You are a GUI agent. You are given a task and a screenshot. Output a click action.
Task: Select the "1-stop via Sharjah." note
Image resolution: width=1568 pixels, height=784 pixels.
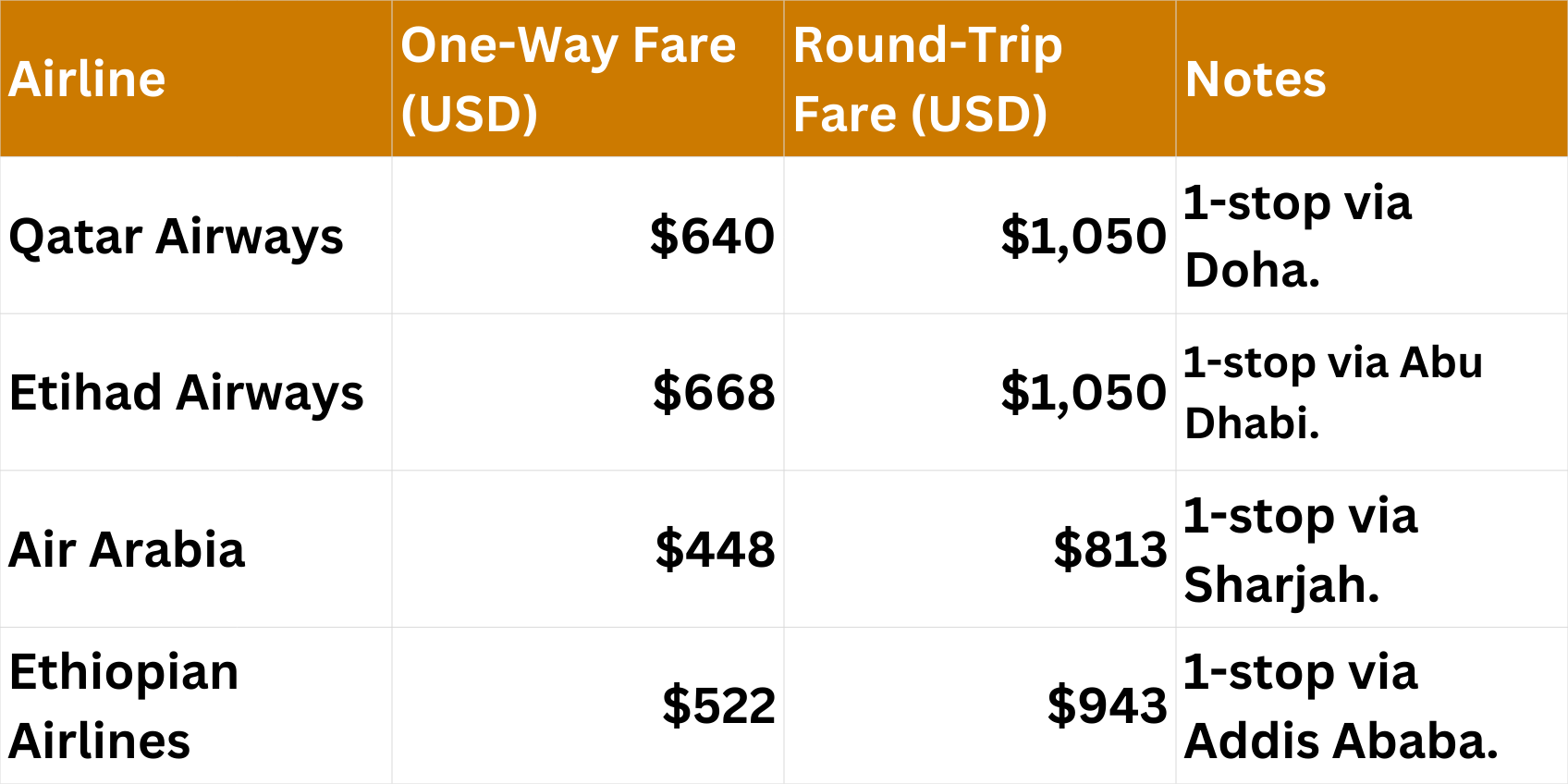click(1301, 550)
